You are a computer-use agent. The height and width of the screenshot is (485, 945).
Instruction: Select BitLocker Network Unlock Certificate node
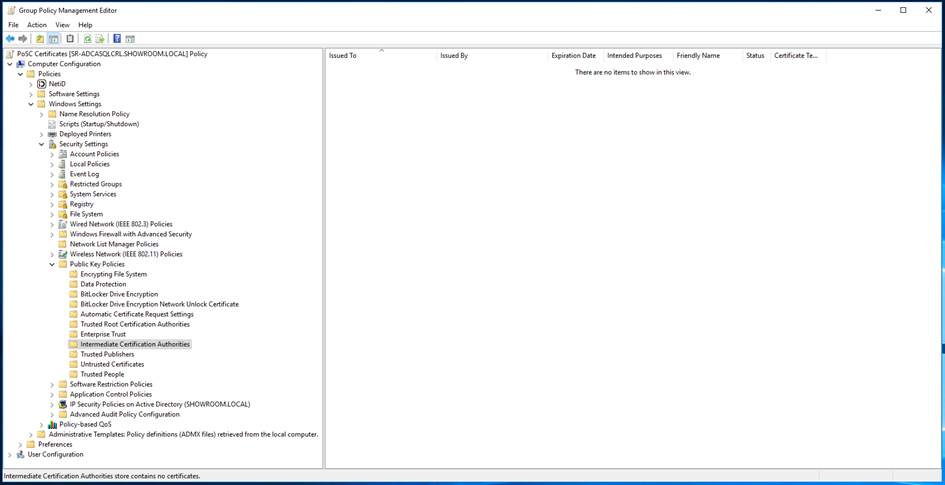click(160, 304)
